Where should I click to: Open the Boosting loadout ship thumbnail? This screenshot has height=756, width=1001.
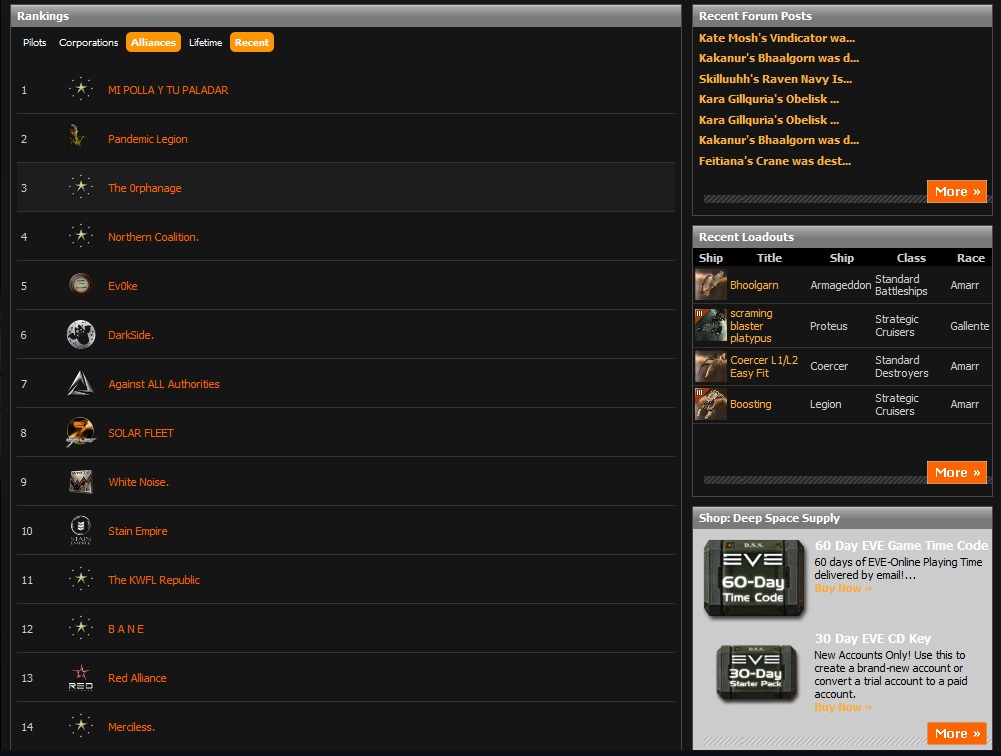(x=711, y=404)
